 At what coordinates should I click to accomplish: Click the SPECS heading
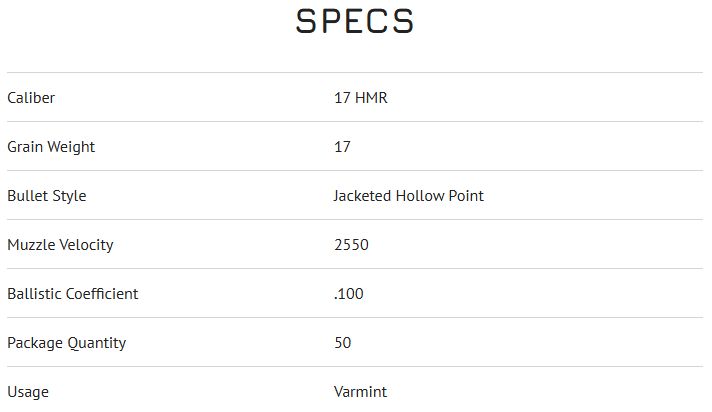coord(355,22)
